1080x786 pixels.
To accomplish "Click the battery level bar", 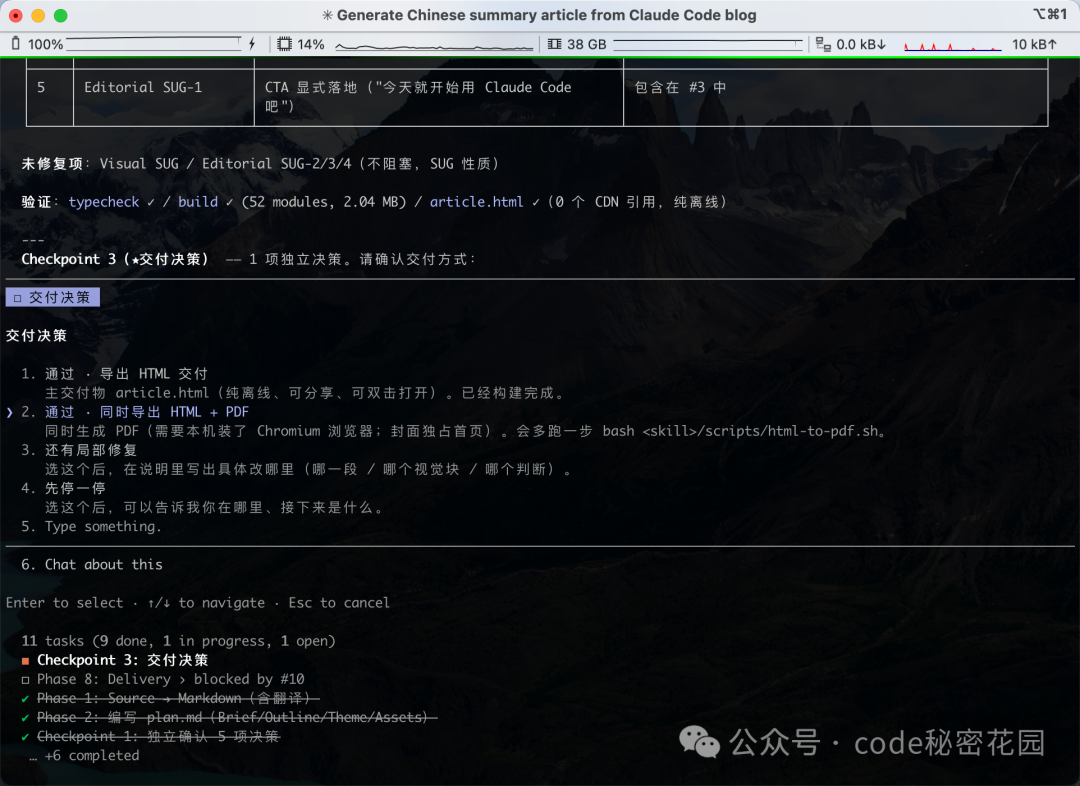I will 154,44.
